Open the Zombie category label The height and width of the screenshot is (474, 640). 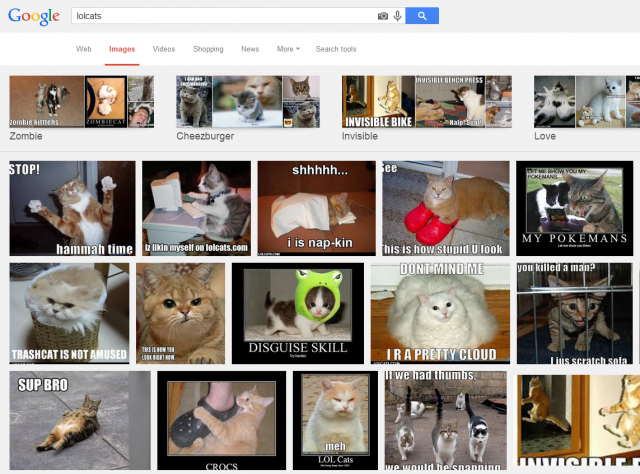26,136
